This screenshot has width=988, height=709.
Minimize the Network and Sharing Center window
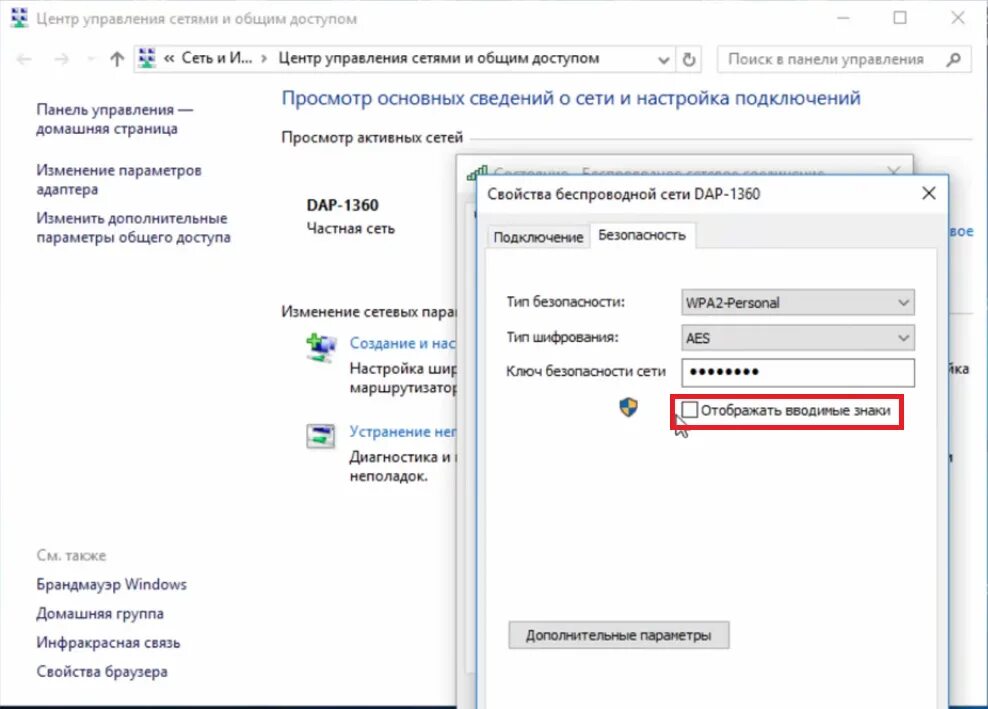pos(842,18)
